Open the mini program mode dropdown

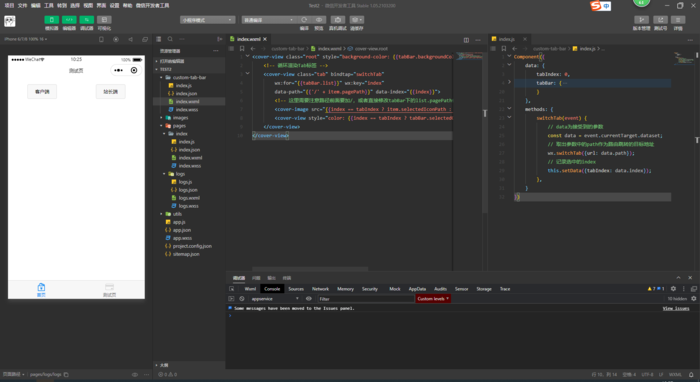(x=207, y=20)
